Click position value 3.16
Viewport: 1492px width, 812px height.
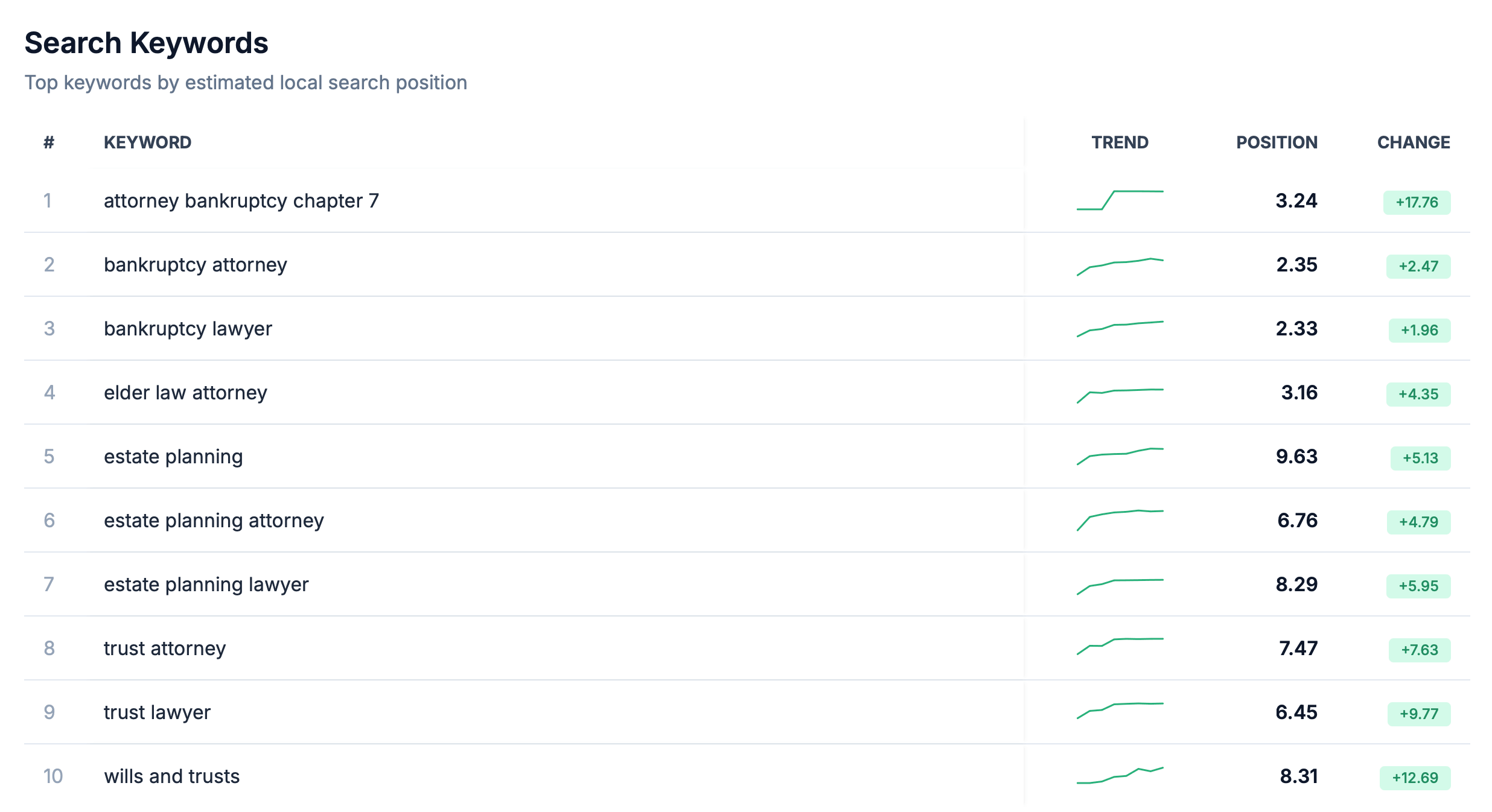coord(1299,392)
